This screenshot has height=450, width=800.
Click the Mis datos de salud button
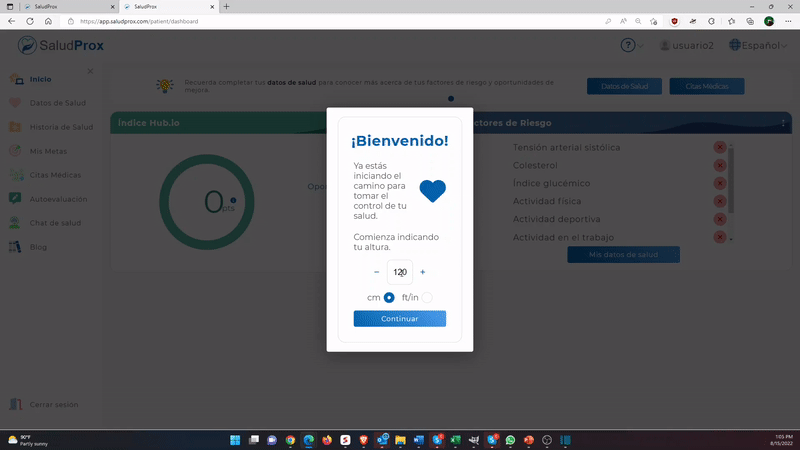point(623,255)
